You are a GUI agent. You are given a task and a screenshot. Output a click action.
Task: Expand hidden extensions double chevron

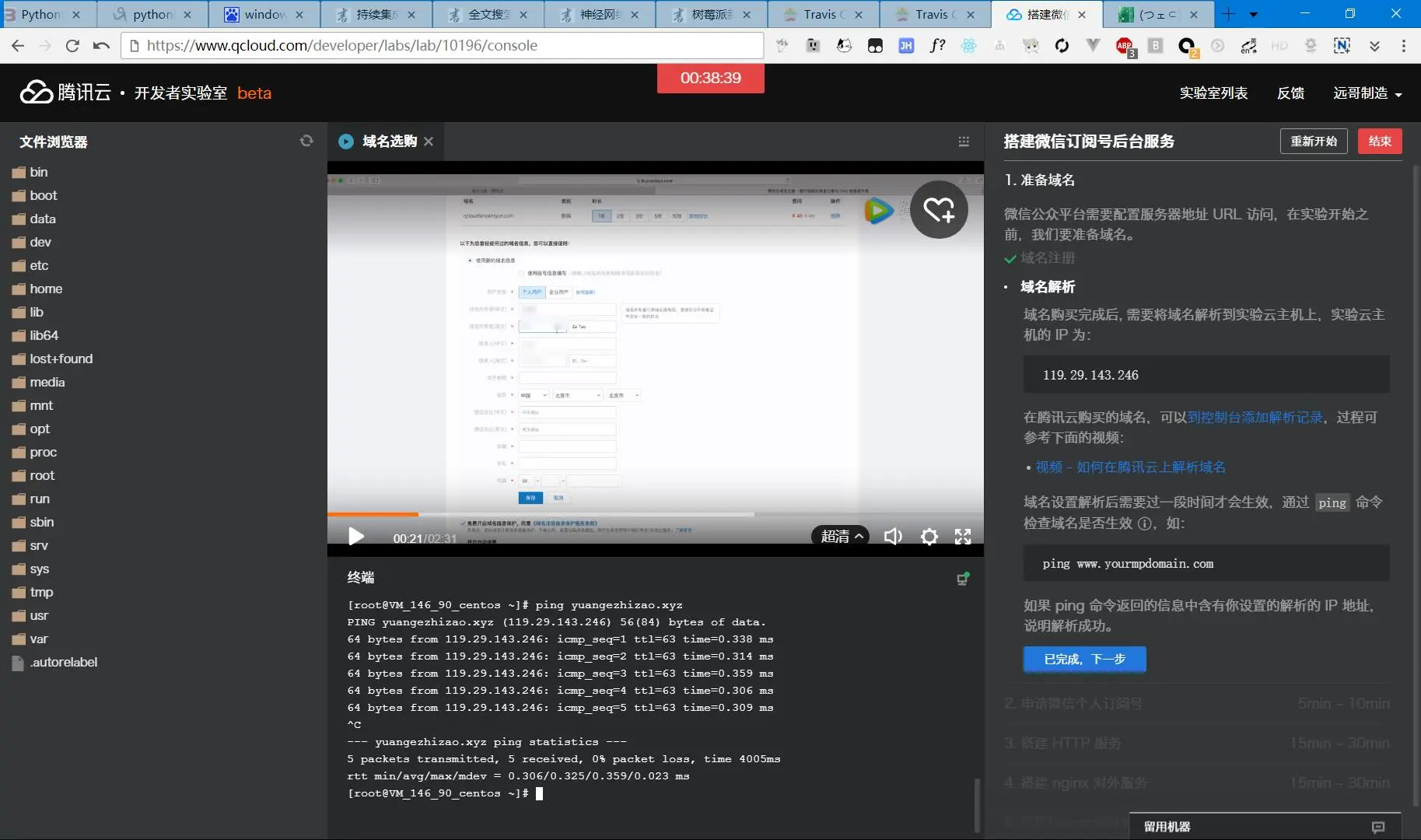coord(1374,46)
